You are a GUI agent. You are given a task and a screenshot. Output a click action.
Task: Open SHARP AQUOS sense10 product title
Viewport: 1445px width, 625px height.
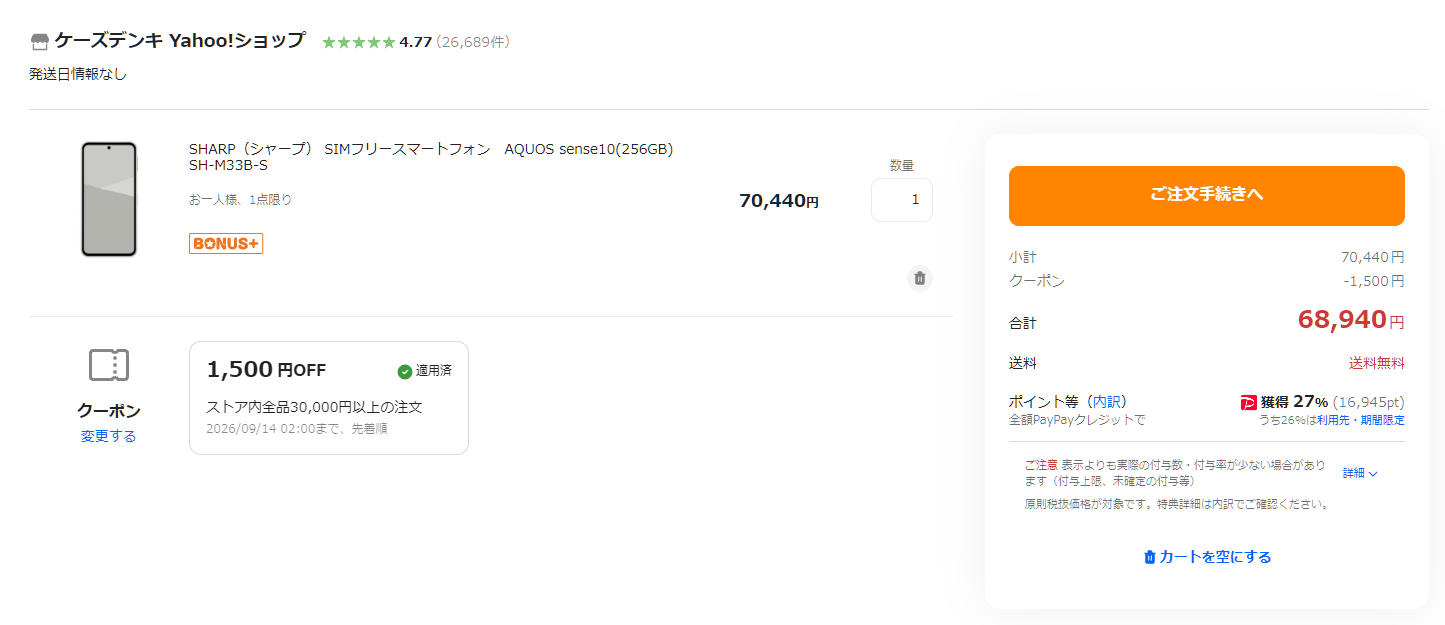(431, 157)
